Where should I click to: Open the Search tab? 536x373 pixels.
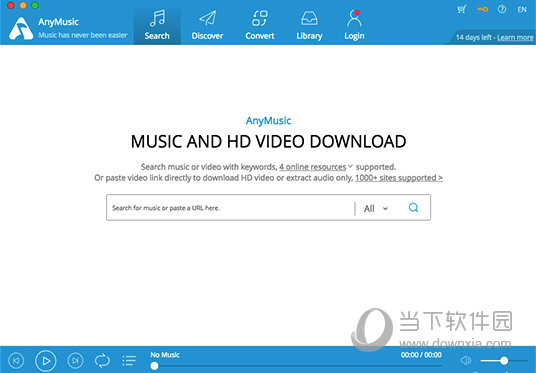click(x=157, y=25)
